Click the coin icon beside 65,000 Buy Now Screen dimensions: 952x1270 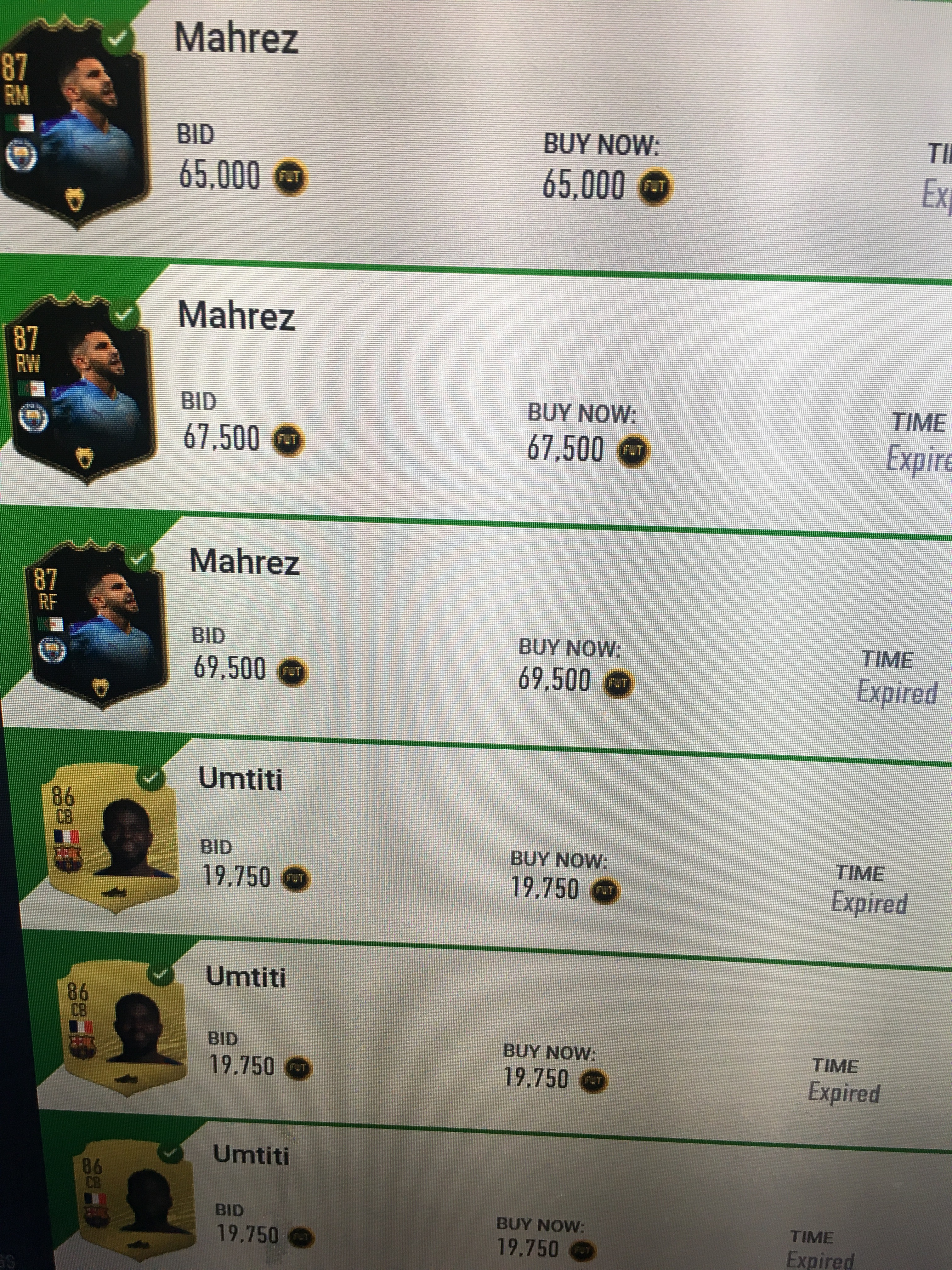(655, 186)
